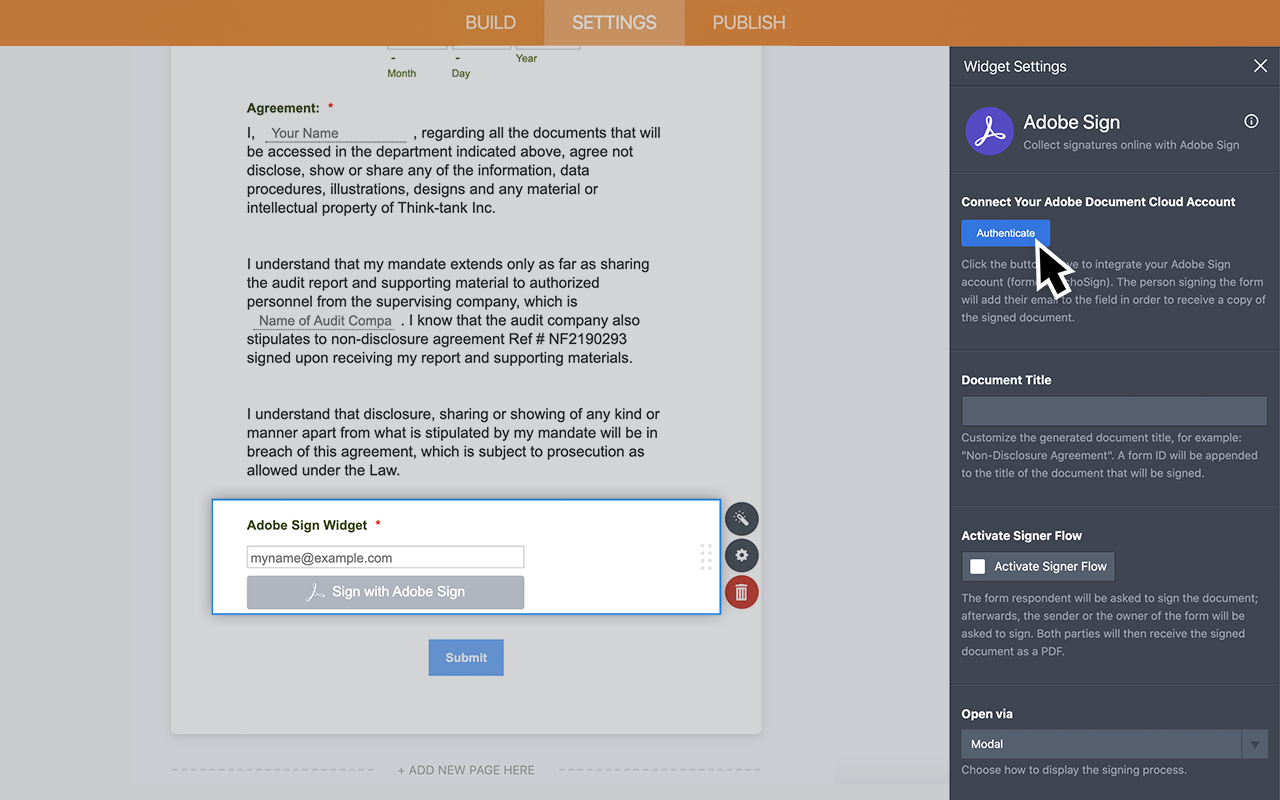Screen dimensions: 1280x800
Task: Open the widget gear settings icon
Action: point(741,555)
